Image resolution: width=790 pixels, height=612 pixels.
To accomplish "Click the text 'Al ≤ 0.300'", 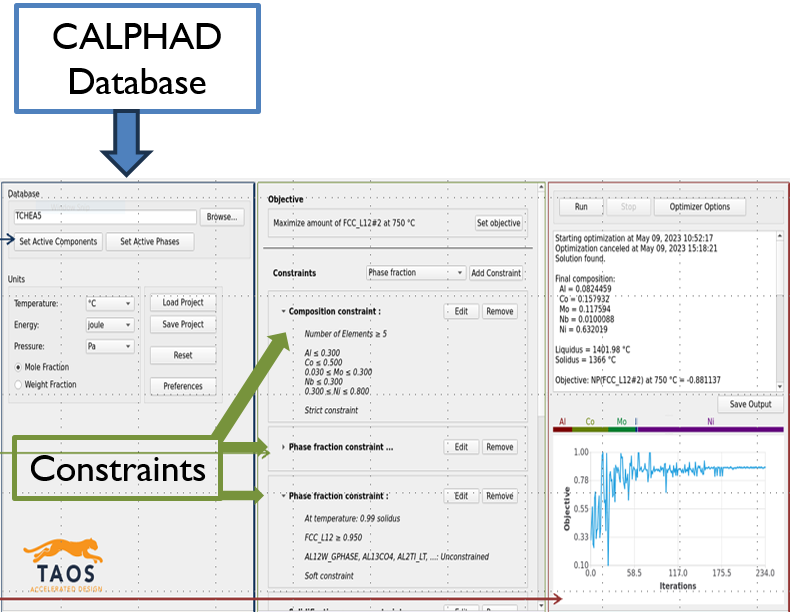I will (322, 353).
